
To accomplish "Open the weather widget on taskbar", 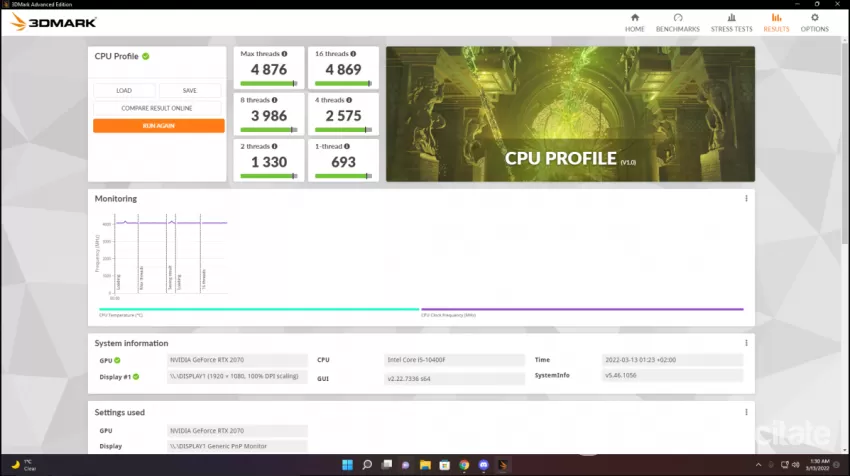I will coord(24,465).
